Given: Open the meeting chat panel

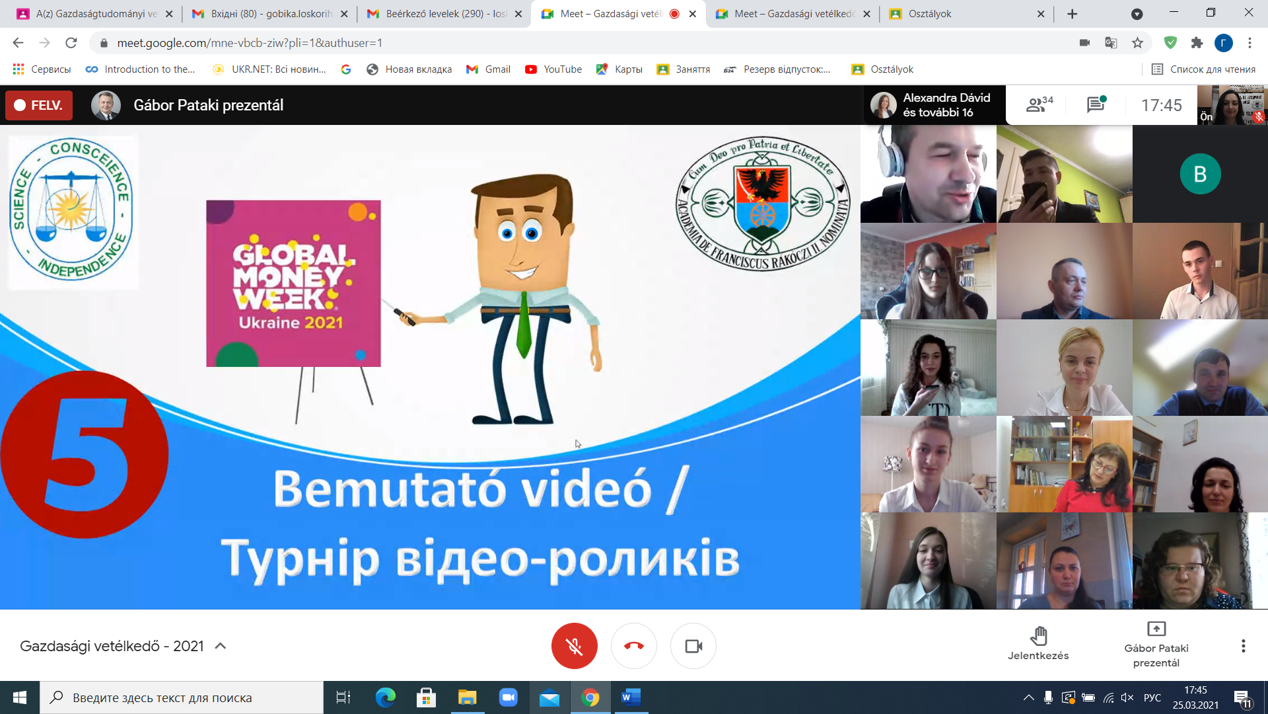Looking at the screenshot, I should pos(1096,104).
